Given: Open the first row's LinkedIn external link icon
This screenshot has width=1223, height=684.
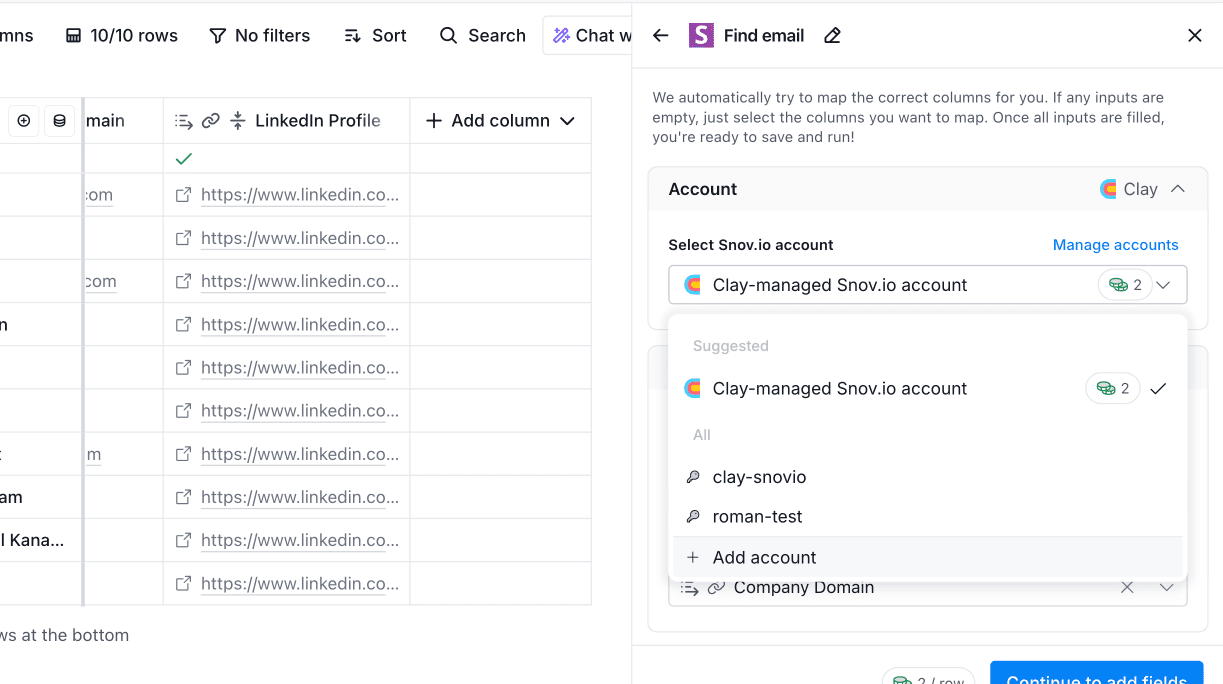Looking at the screenshot, I should pos(183,195).
